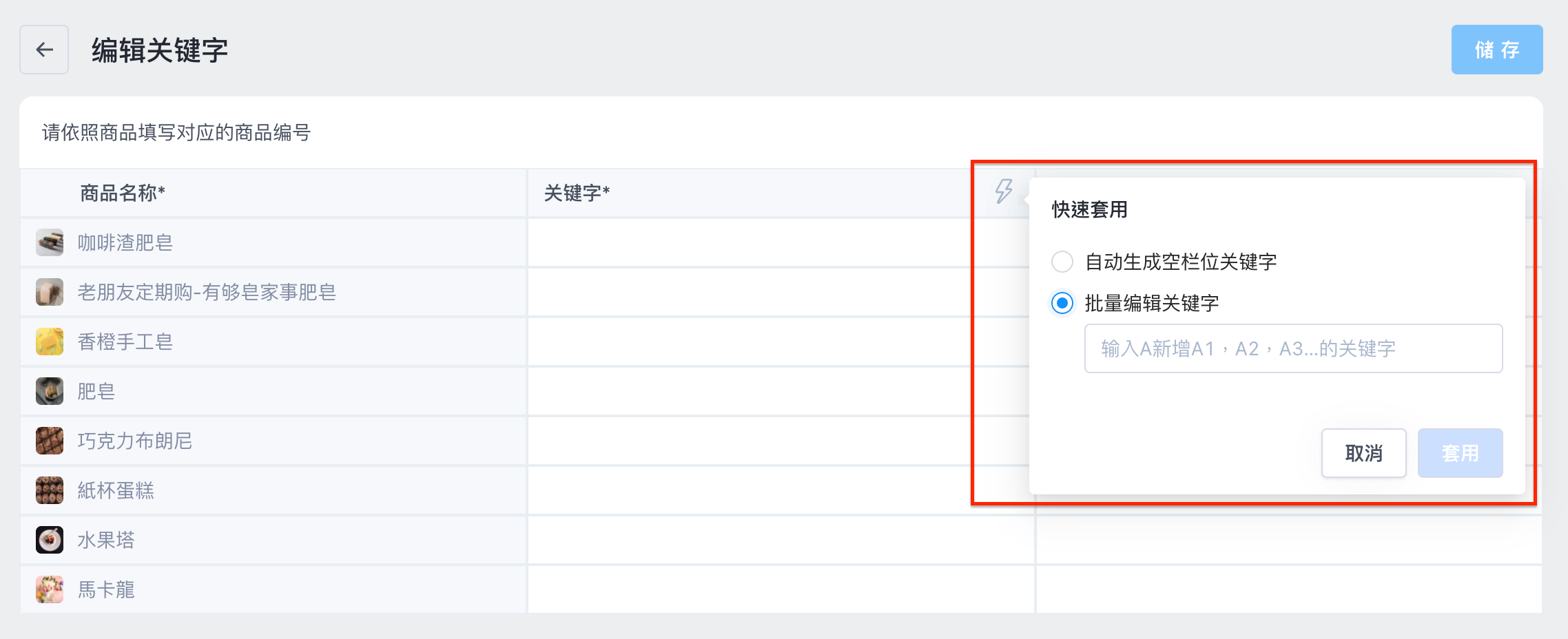
Task: Click the batch keyword input field
Action: point(1293,348)
